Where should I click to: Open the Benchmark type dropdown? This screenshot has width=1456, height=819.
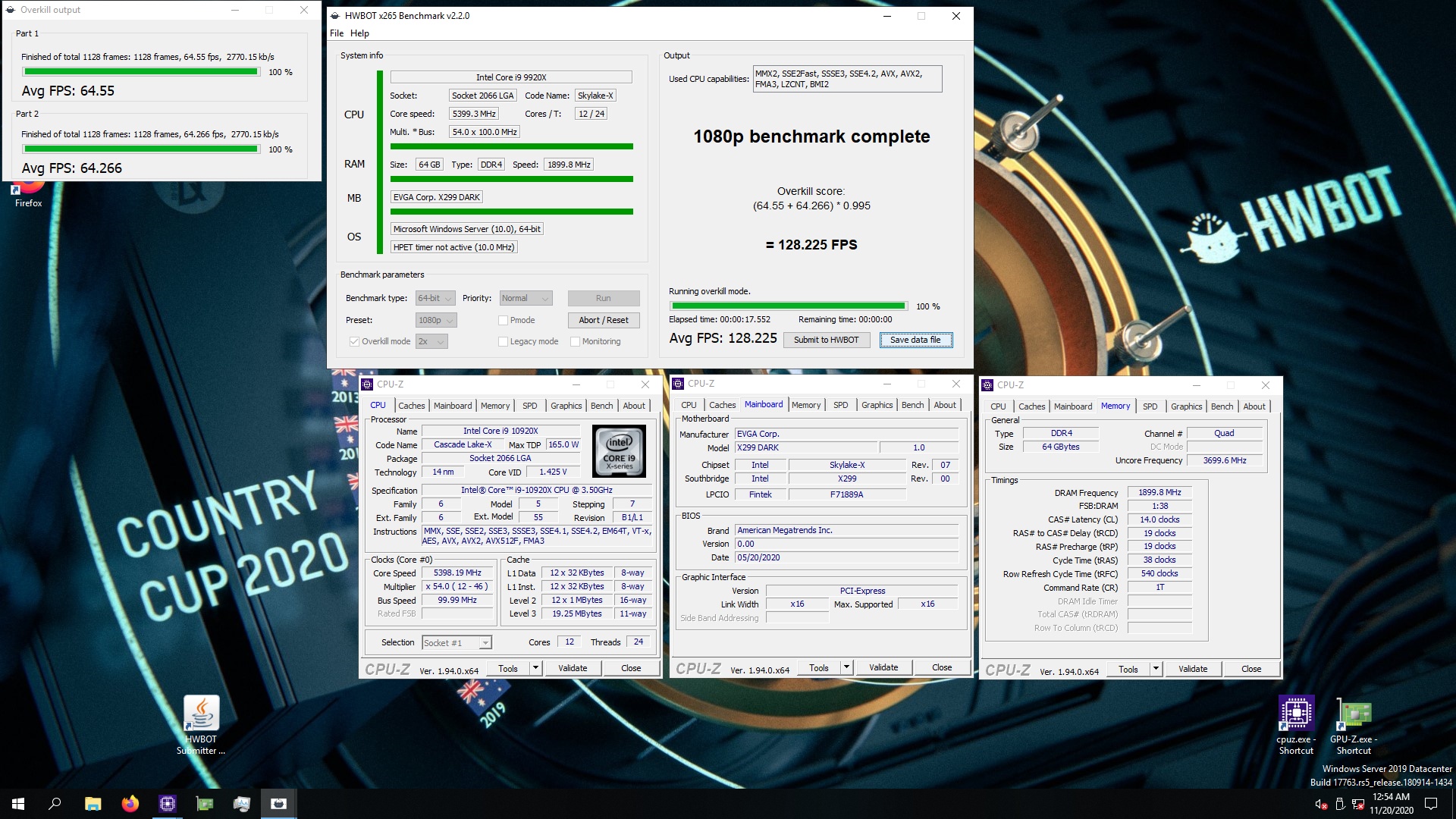click(435, 298)
